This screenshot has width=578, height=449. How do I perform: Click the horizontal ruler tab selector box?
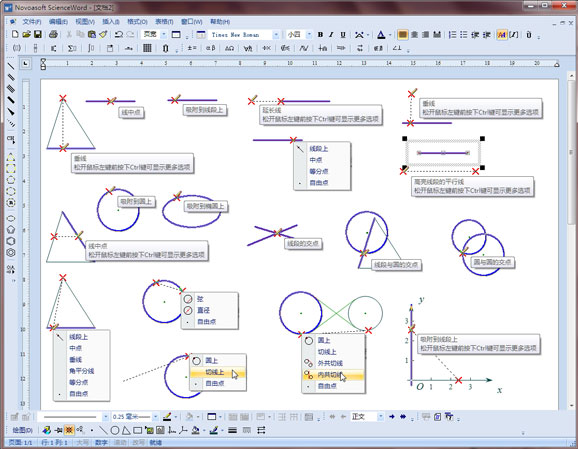pos(25,64)
